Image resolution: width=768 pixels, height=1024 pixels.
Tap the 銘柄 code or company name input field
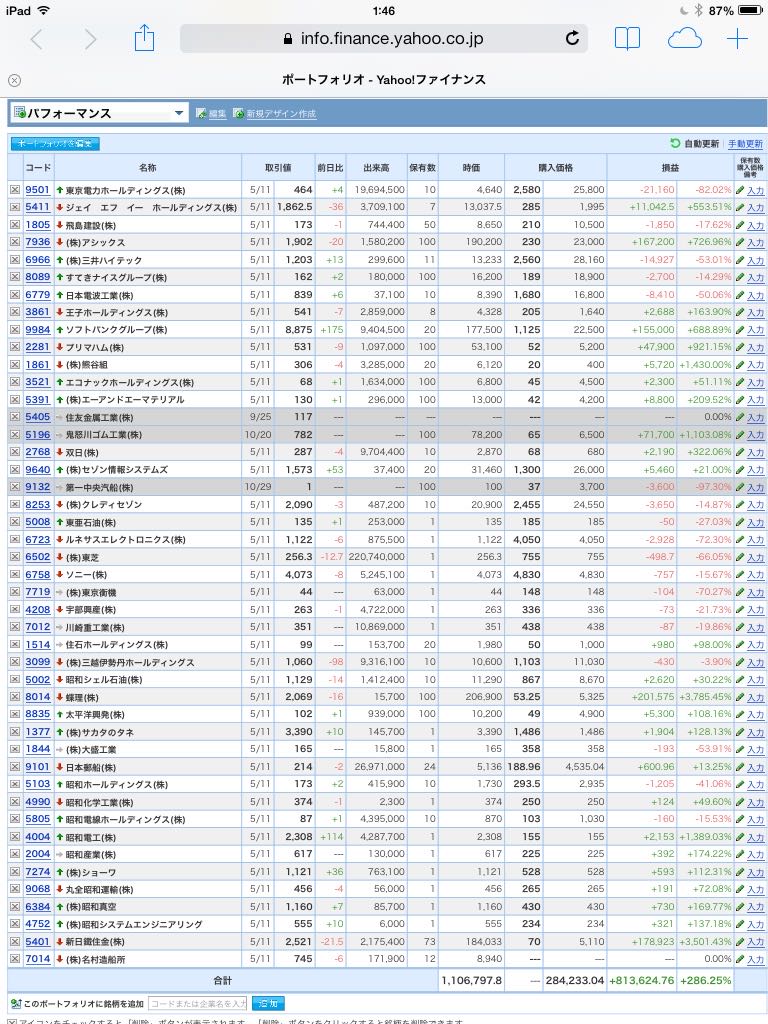pos(198,1003)
